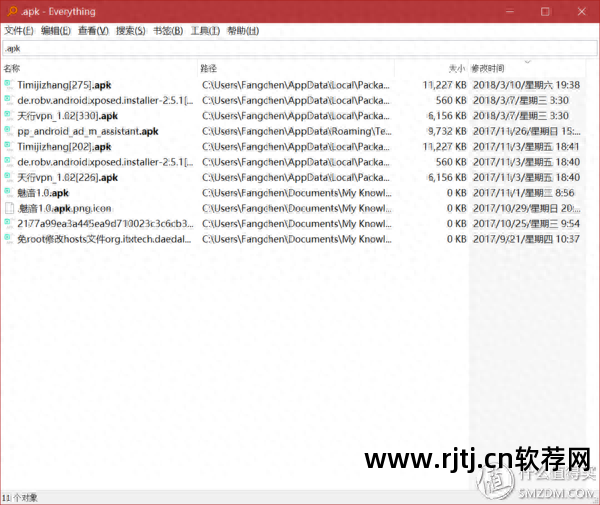This screenshot has height=505, width=600.
Task: Select the 魅音1.0.apk file icon
Action: (x=8, y=192)
